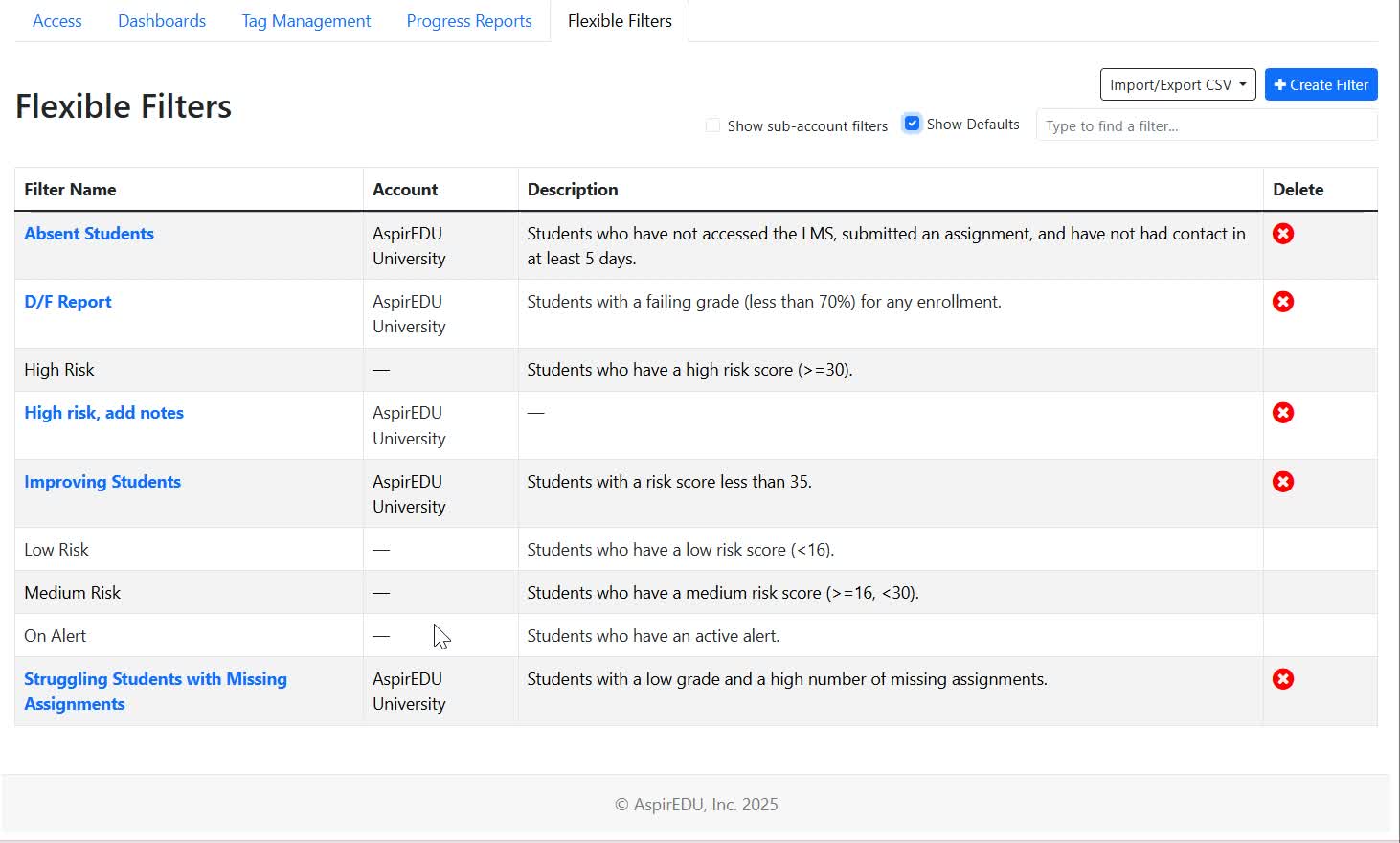The width and height of the screenshot is (1400, 843).
Task: Focus the 'Type to find a filter' field
Action: click(1207, 125)
